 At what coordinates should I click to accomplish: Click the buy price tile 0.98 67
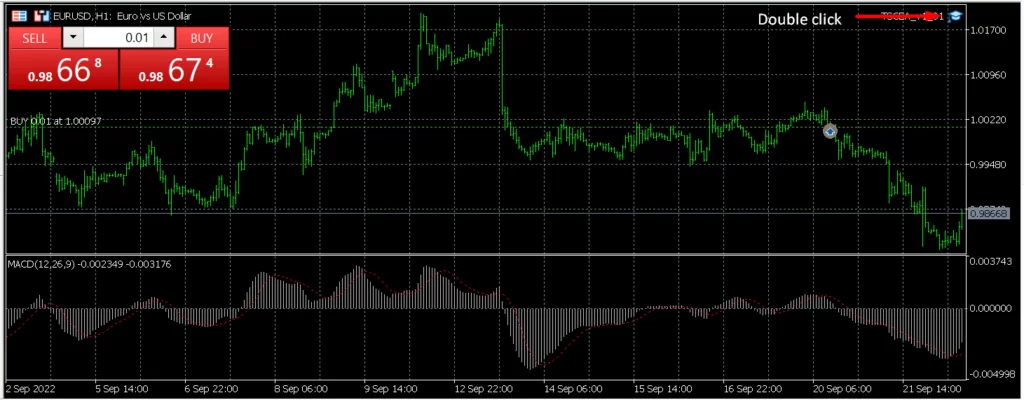175,70
